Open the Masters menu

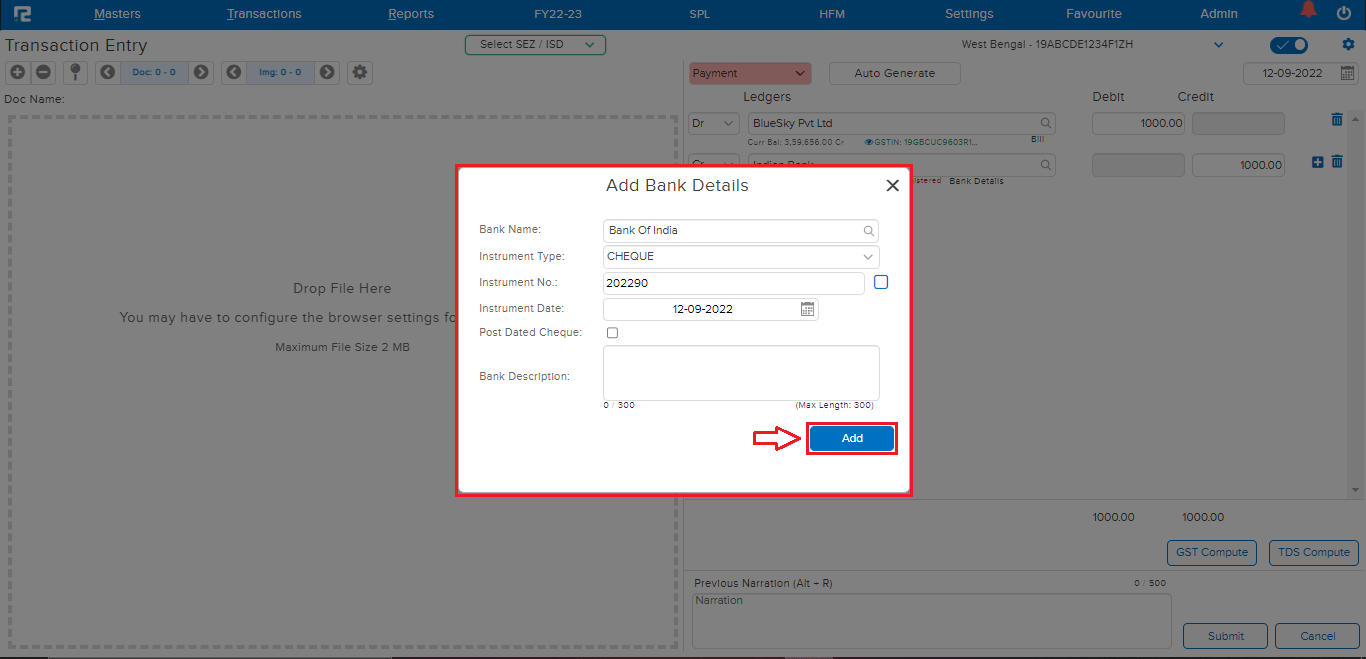pos(117,13)
